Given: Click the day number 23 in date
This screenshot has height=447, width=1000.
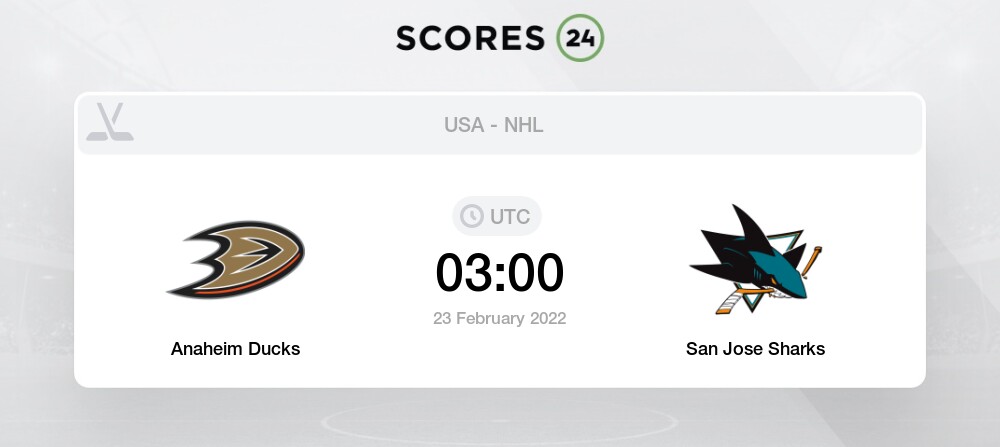Looking at the screenshot, I should coord(442,319).
